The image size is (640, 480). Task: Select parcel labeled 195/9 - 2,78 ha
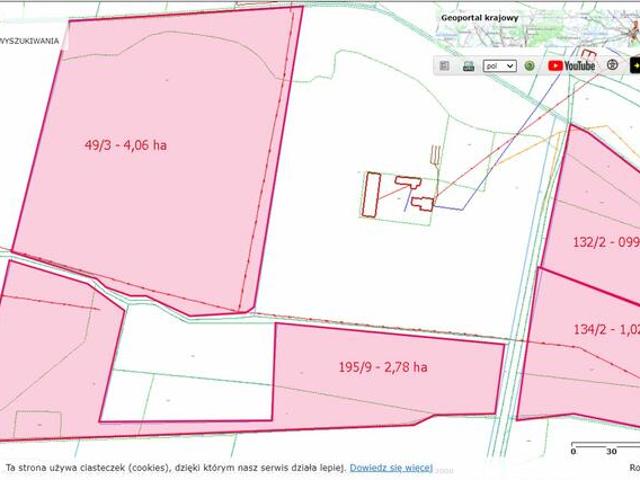click(x=383, y=367)
